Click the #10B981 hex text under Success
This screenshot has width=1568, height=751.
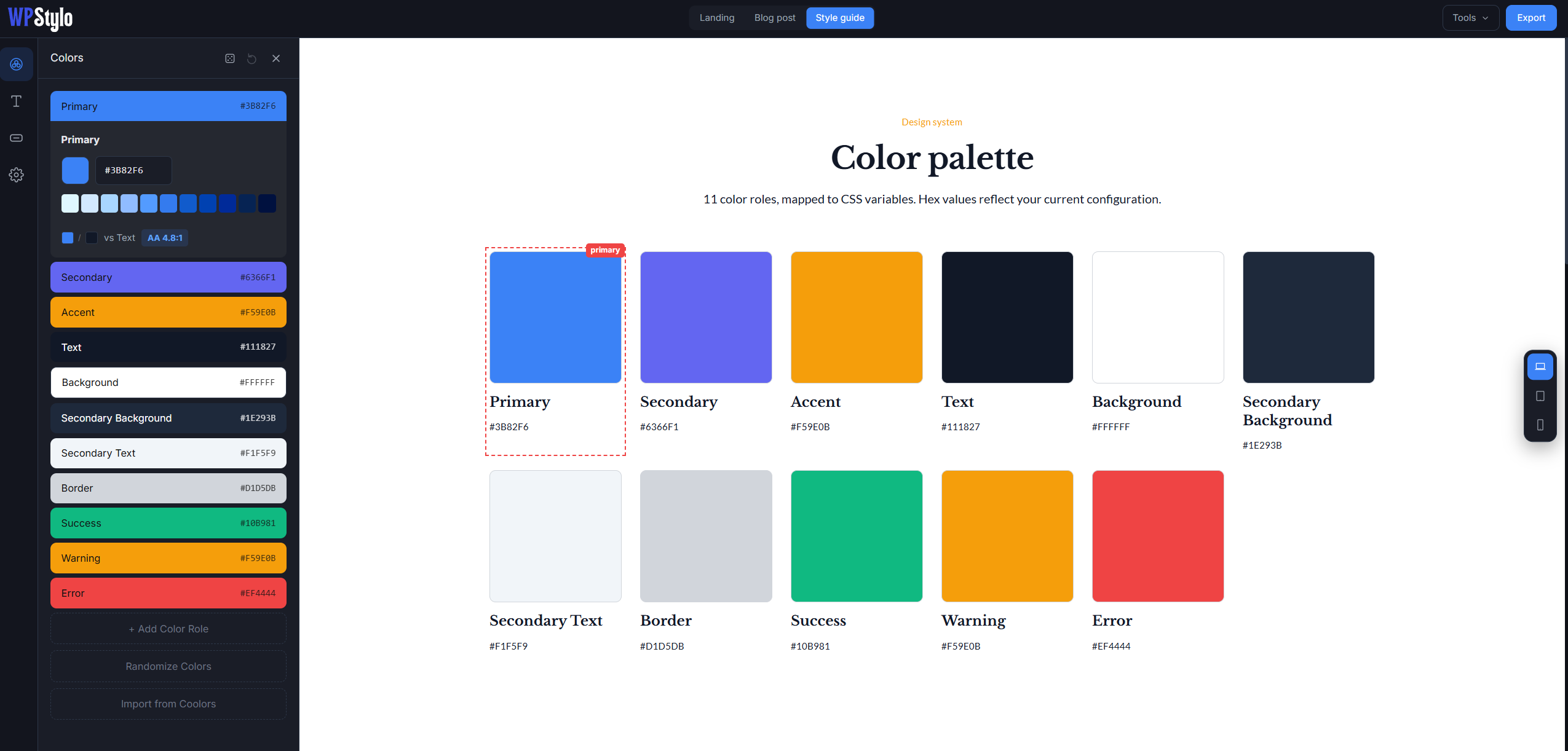coord(810,646)
